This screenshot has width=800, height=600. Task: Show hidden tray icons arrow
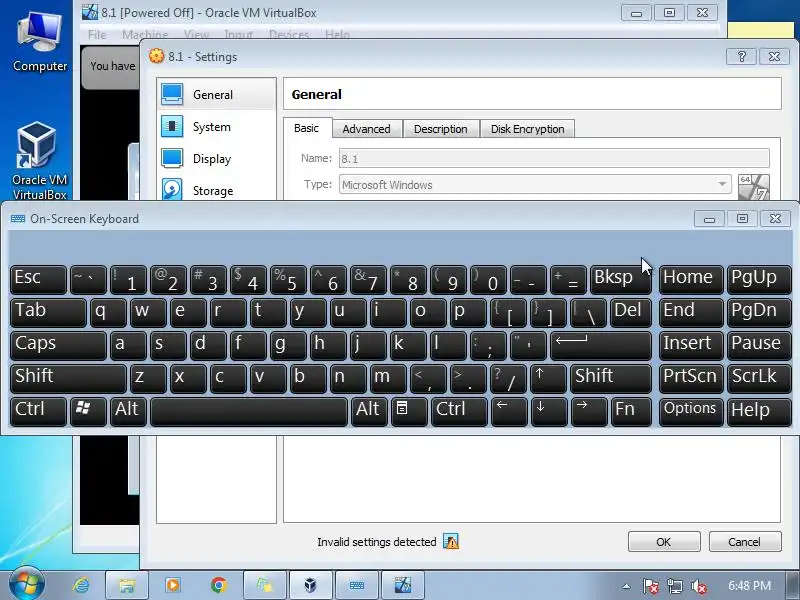[627, 586]
